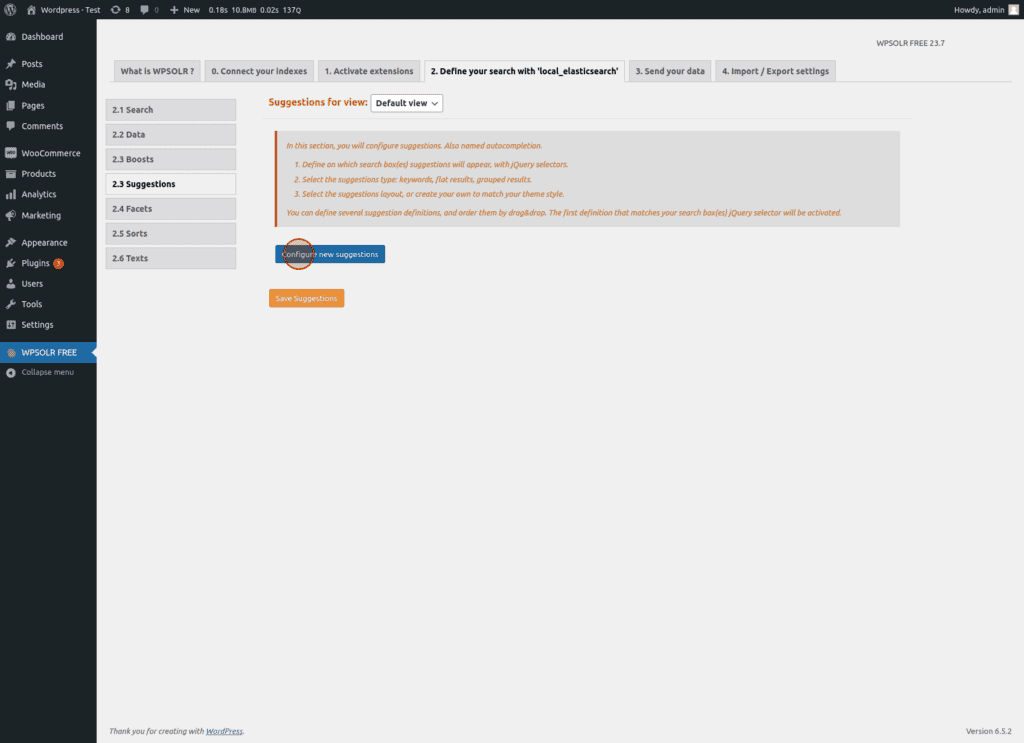
Task: Click the WooCommerce icon in sidebar
Action: click(10, 153)
